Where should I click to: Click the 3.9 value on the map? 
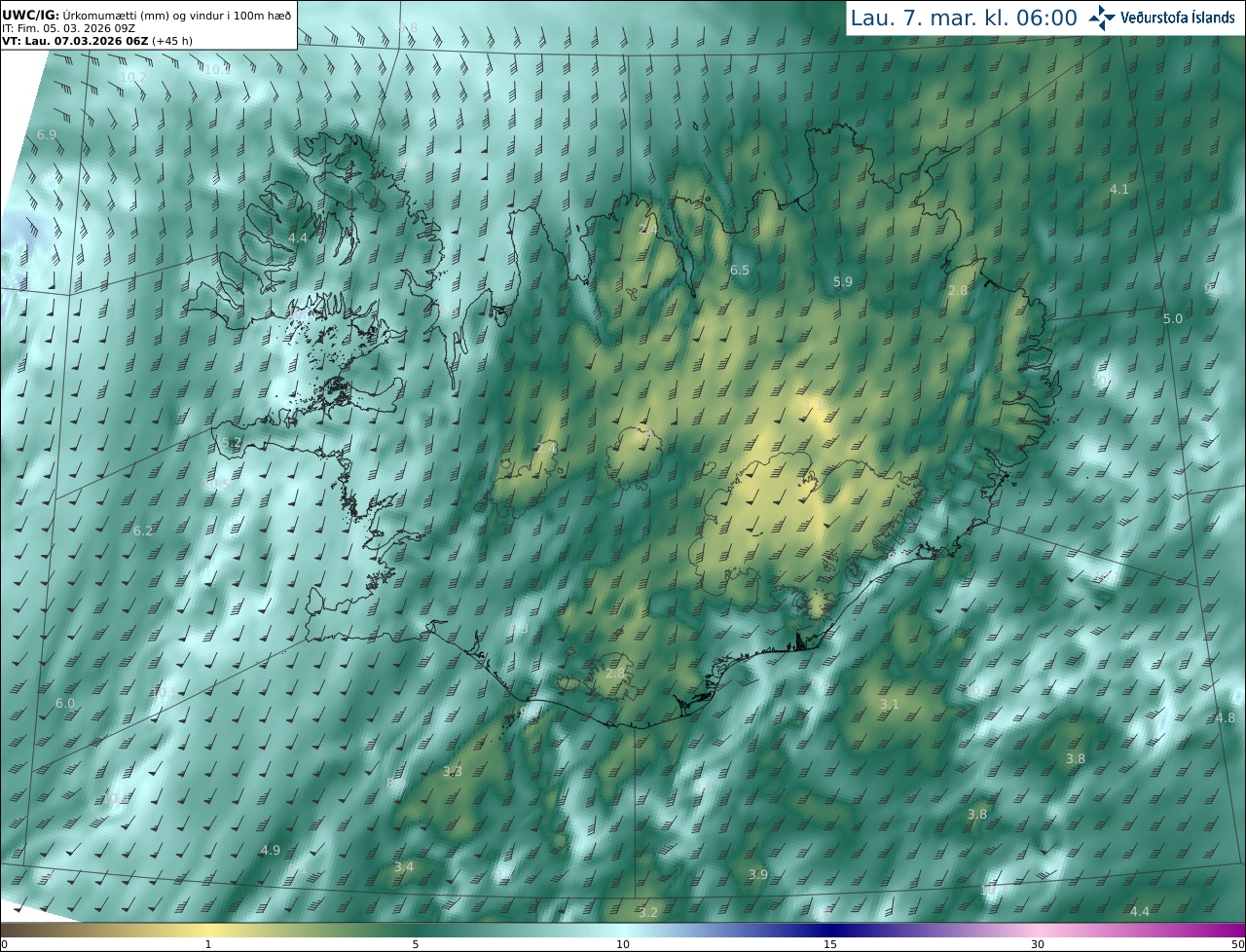758,874
